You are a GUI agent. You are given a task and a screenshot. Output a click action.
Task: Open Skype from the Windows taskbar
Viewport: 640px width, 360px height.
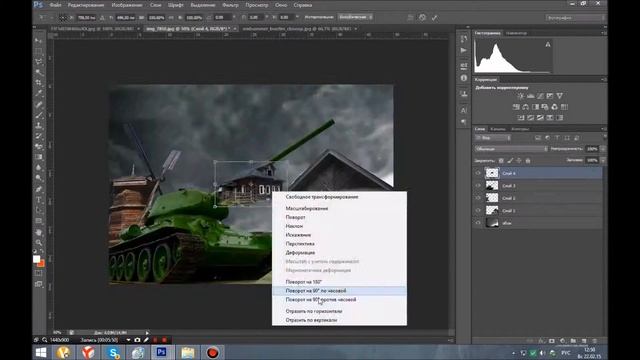coord(113,353)
